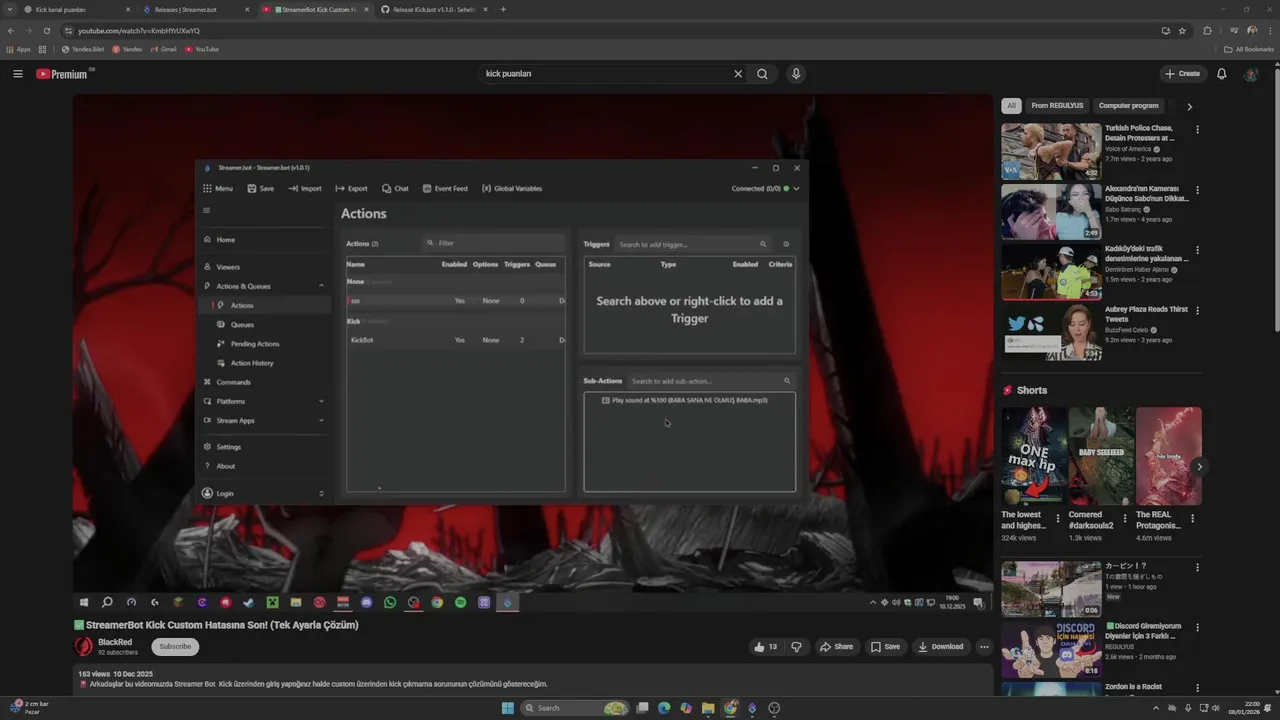Open The REAL Protagonis... short thumbnail

pos(1168,456)
